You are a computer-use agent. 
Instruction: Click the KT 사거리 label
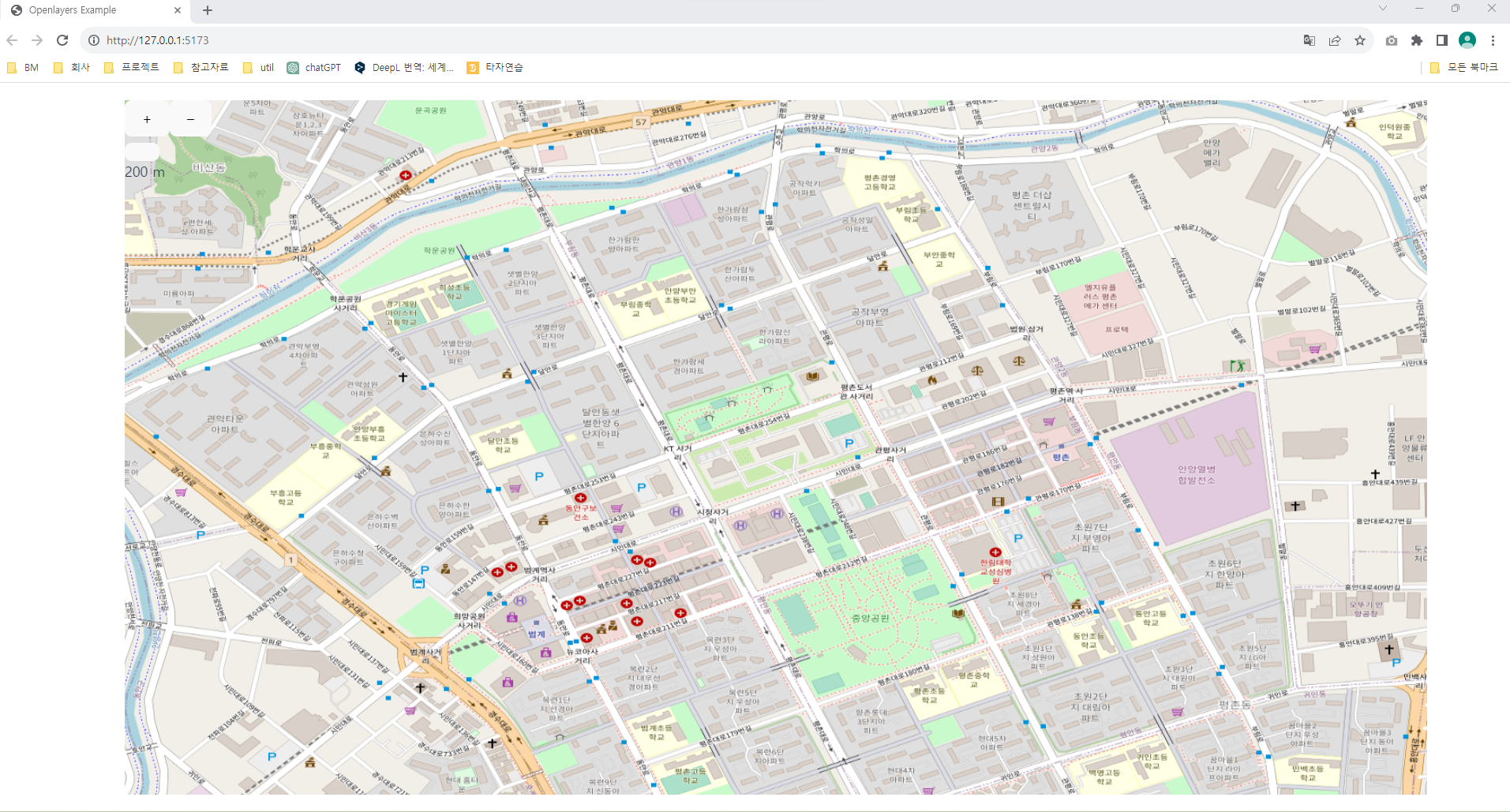click(x=677, y=452)
